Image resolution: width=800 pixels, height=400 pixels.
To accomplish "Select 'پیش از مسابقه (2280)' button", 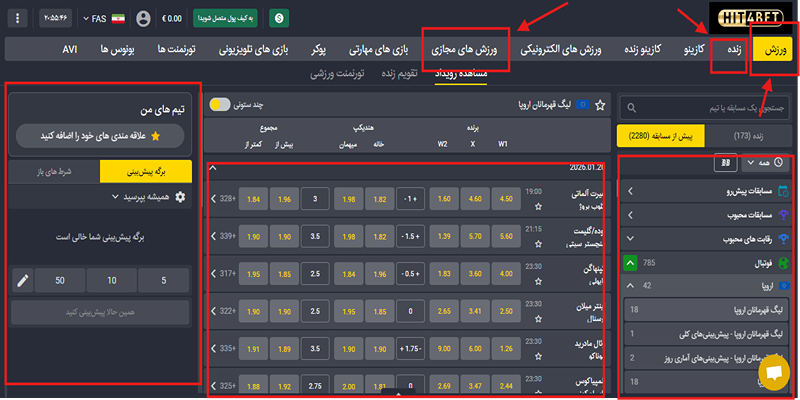I will (661, 136).
